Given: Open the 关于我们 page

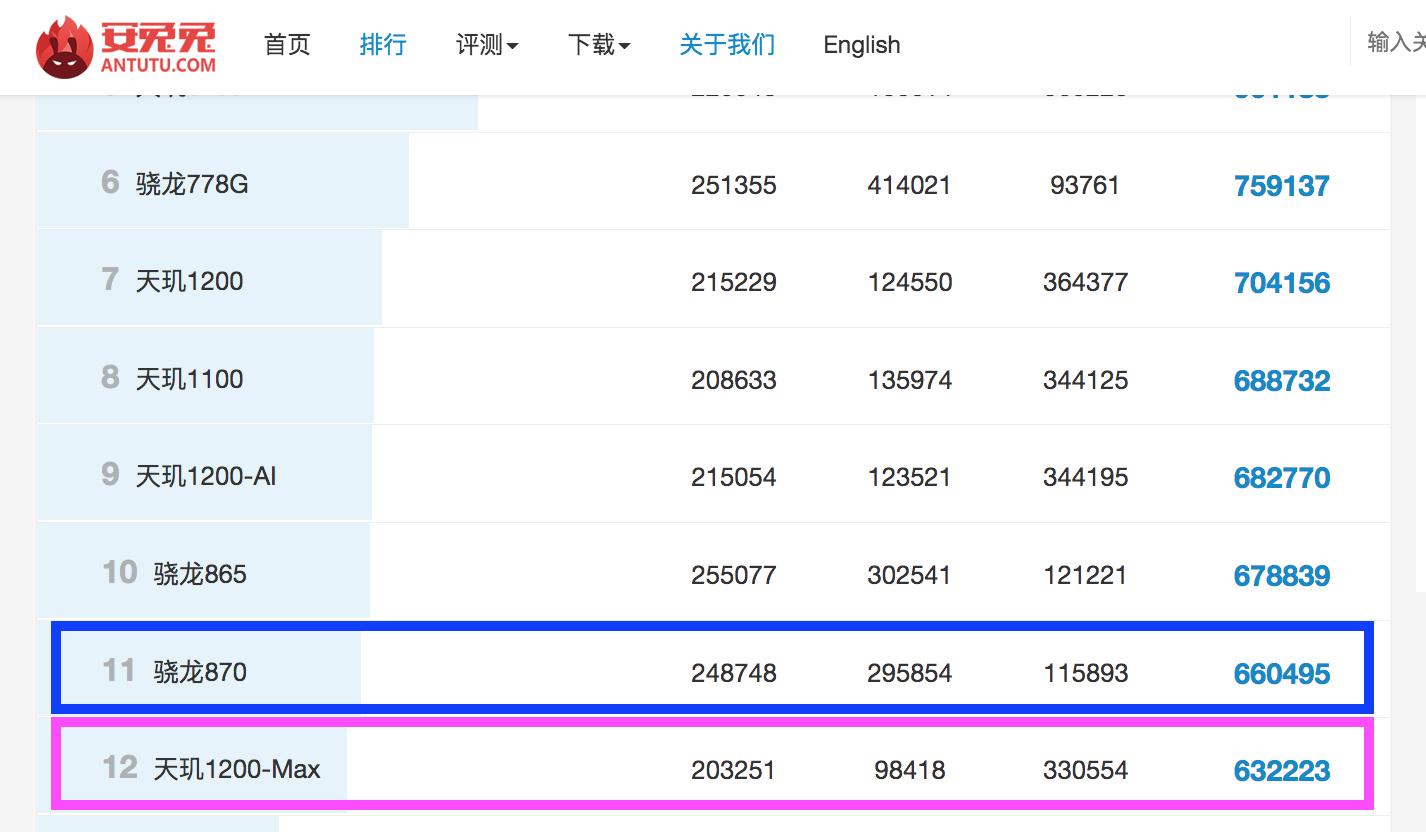Looking at the screenshot, I should point(727,45).
